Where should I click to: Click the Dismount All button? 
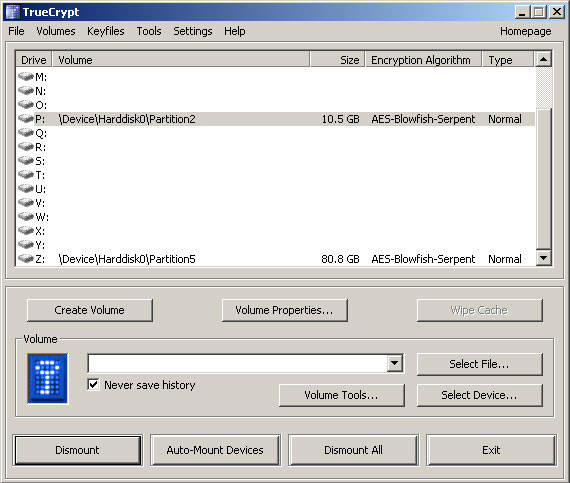[353, 450]
